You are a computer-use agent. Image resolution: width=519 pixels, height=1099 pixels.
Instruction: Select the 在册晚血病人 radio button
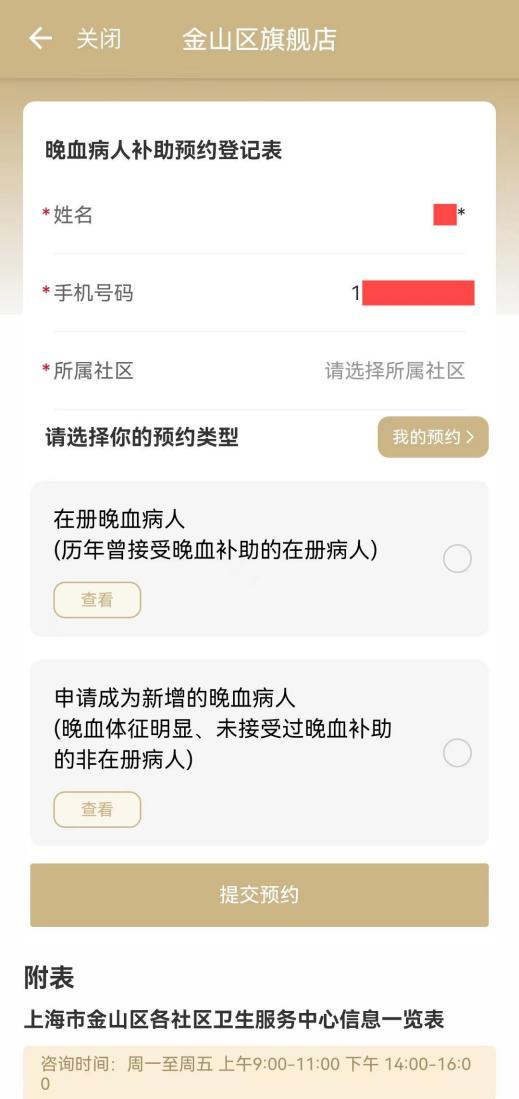click(457, 559)
